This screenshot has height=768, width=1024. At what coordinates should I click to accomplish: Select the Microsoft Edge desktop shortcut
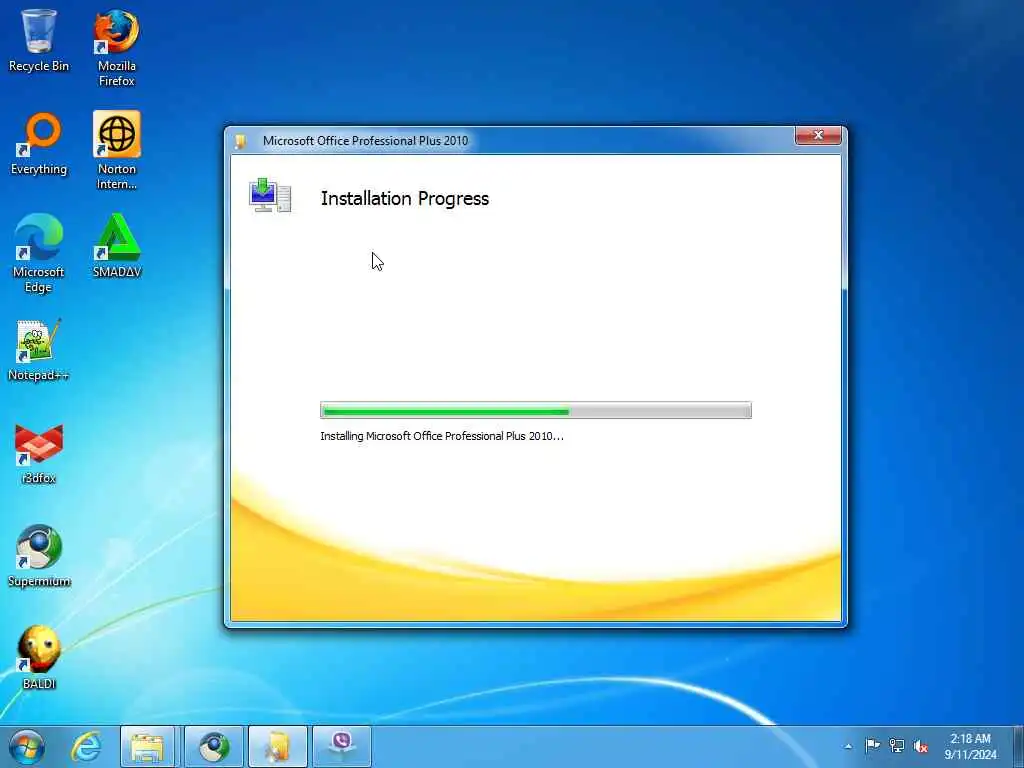pyautogui.click(x=39, y=253)
